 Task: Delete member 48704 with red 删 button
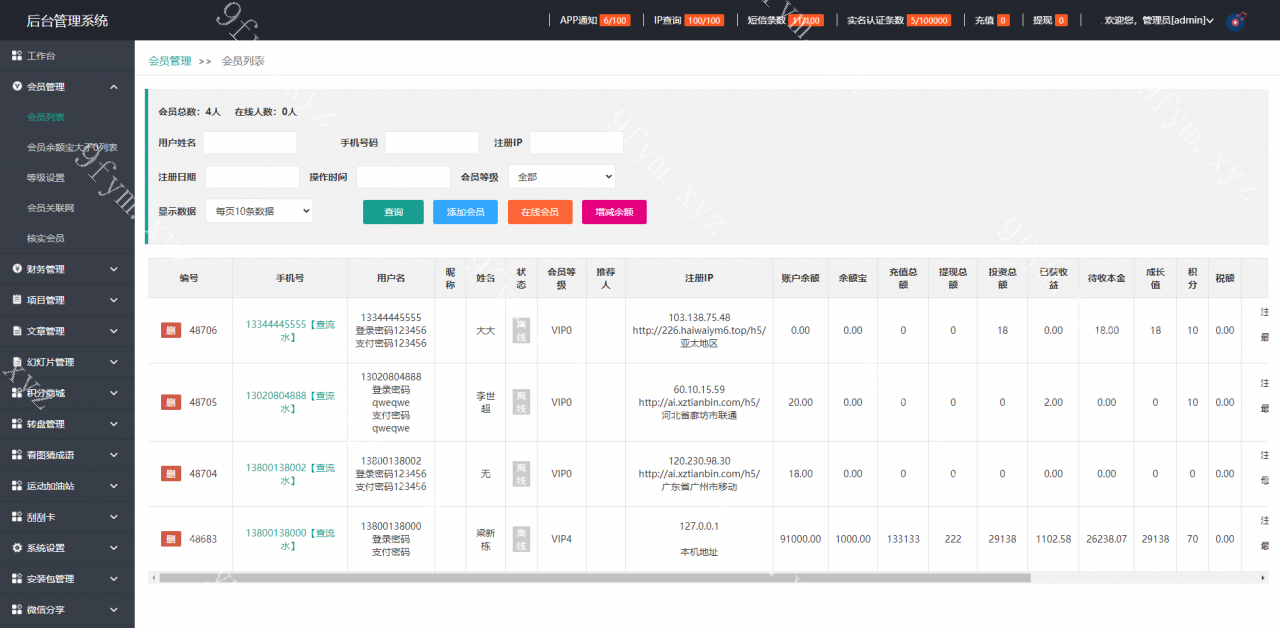pos(171,474)
